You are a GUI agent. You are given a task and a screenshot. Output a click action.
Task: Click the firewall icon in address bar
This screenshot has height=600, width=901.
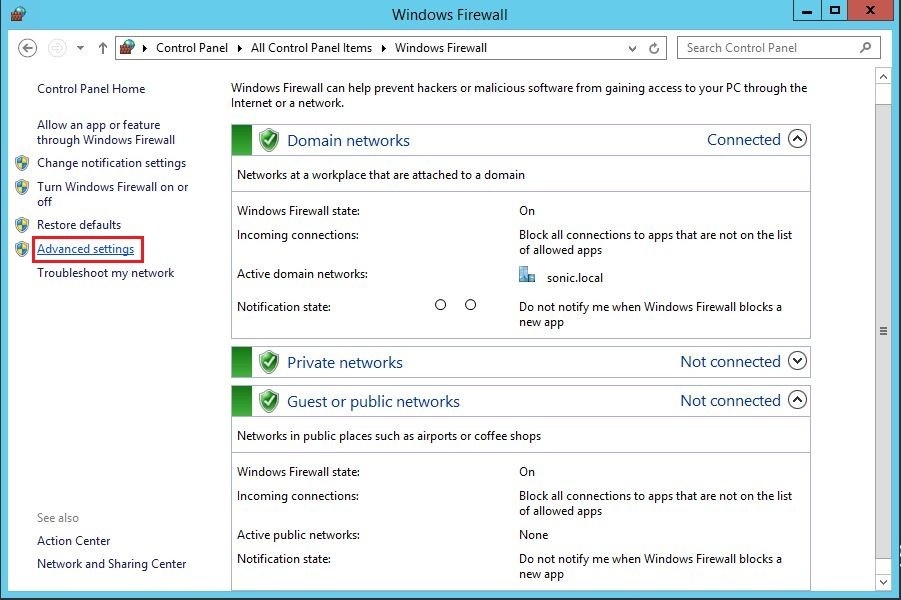click(127, 47)
